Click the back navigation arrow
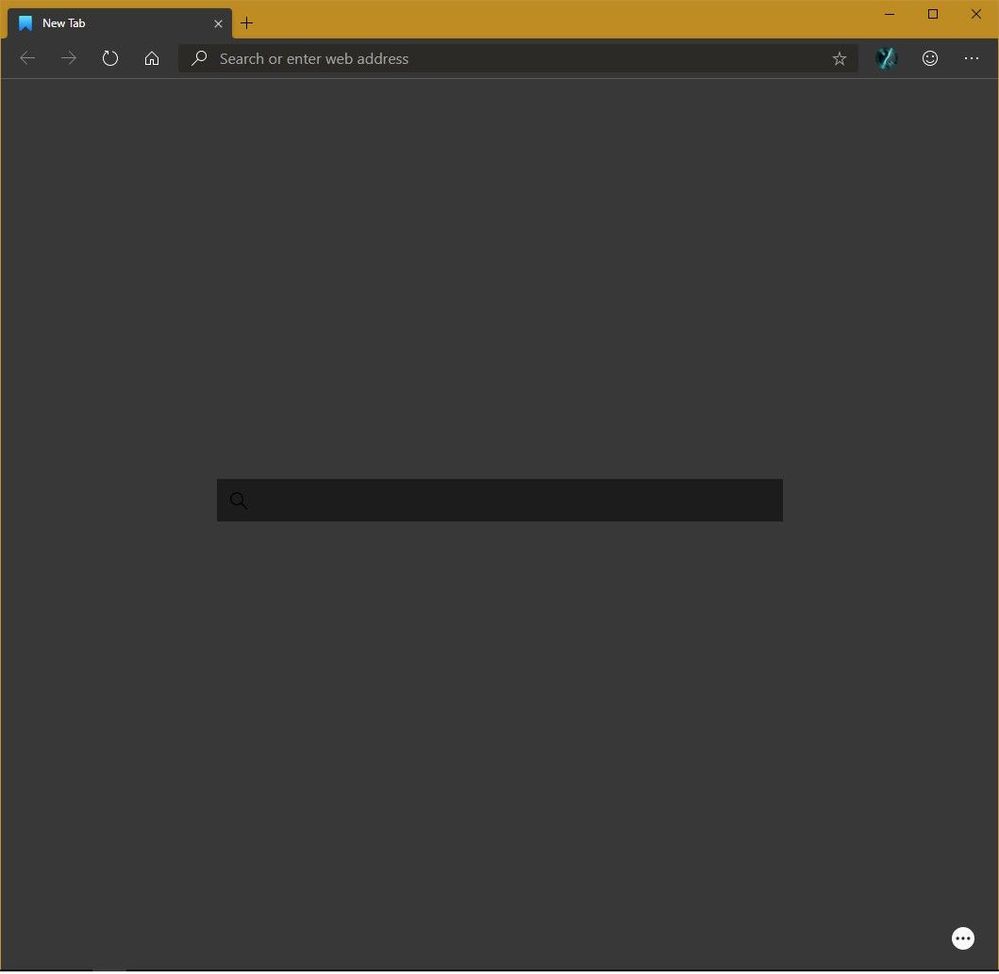 click(x=27, y=59)
